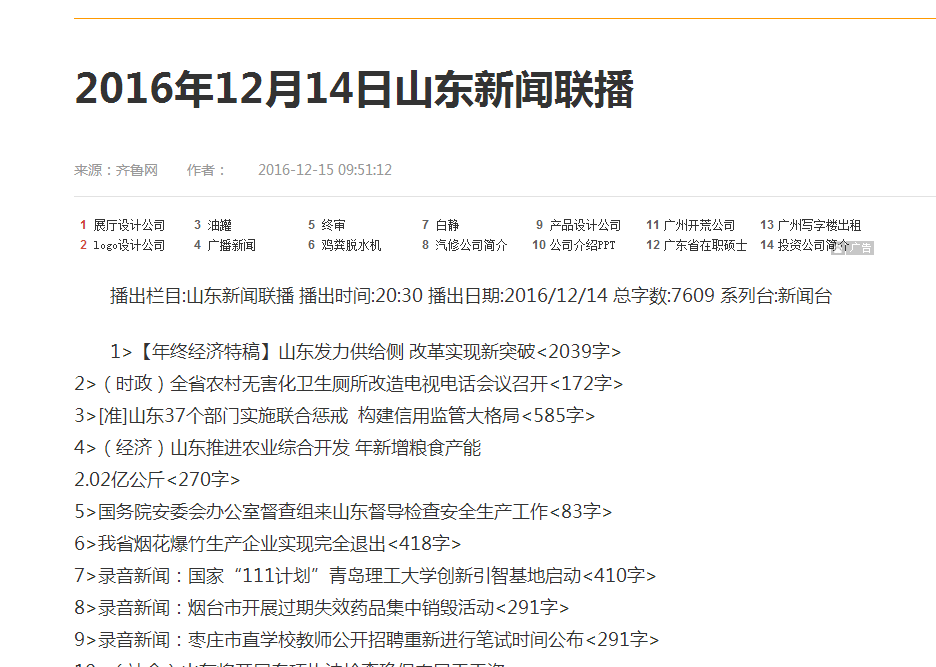Viewport: 936px width, 667px height.
Task: Open the 终审 link
Action: (x=333, y=226)
